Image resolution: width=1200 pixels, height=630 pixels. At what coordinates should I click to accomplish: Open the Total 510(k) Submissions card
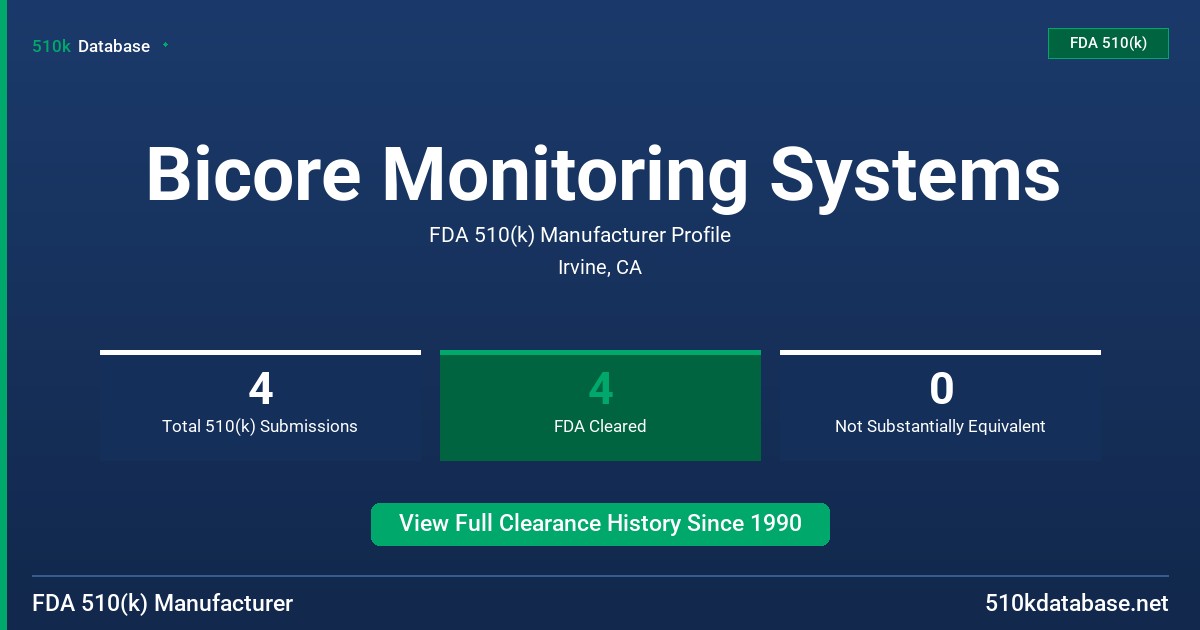(260, 406)
